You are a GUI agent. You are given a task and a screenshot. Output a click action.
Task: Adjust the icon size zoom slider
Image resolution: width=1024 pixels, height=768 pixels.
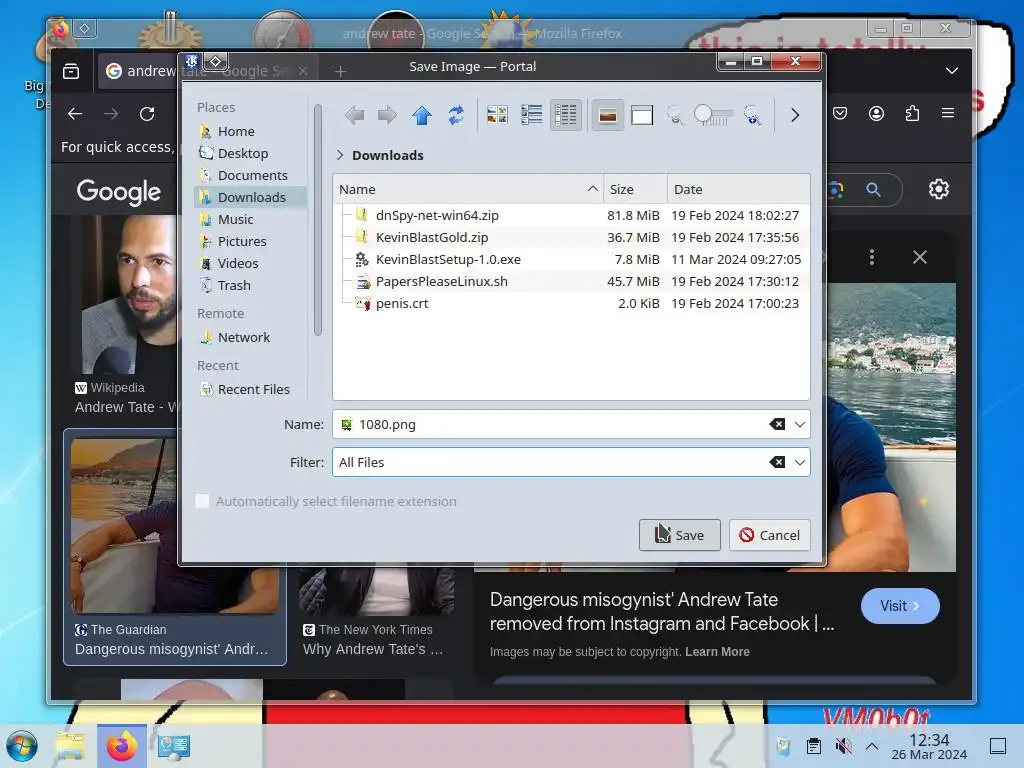coord(713,116)
